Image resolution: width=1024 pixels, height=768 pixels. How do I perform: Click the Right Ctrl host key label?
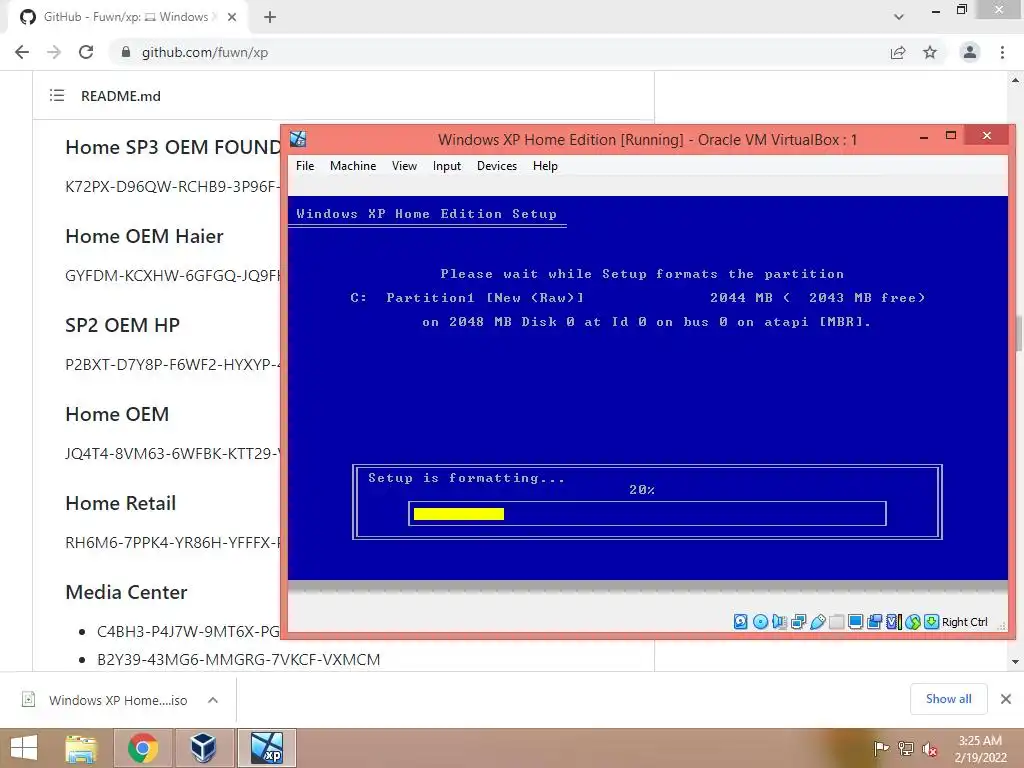965,622
